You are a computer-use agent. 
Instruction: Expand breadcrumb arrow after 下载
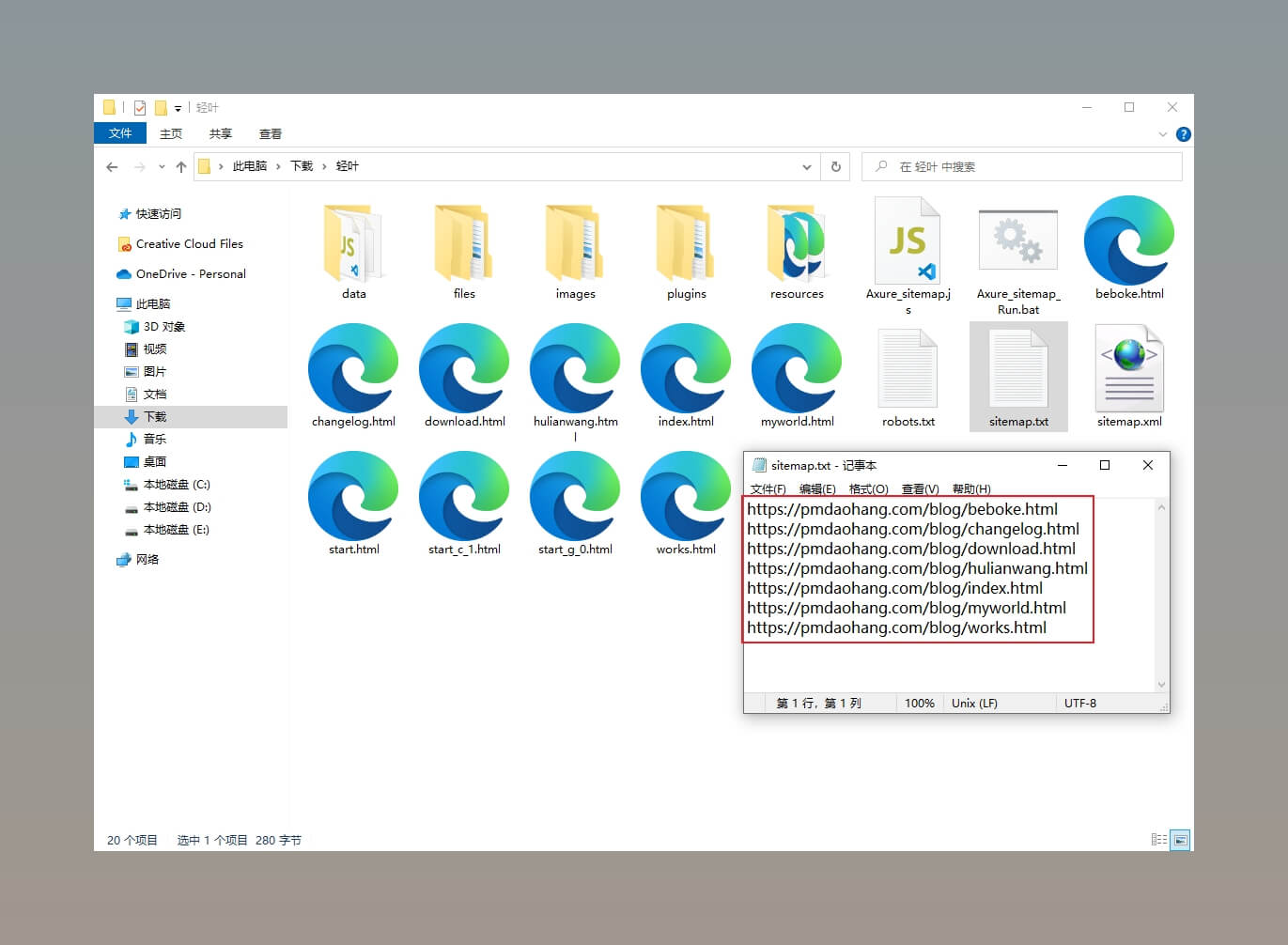[325, 166]
